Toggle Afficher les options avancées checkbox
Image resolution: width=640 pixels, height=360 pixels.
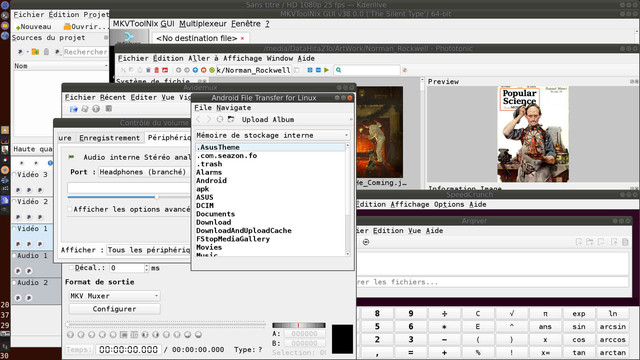tap(70, 209)
